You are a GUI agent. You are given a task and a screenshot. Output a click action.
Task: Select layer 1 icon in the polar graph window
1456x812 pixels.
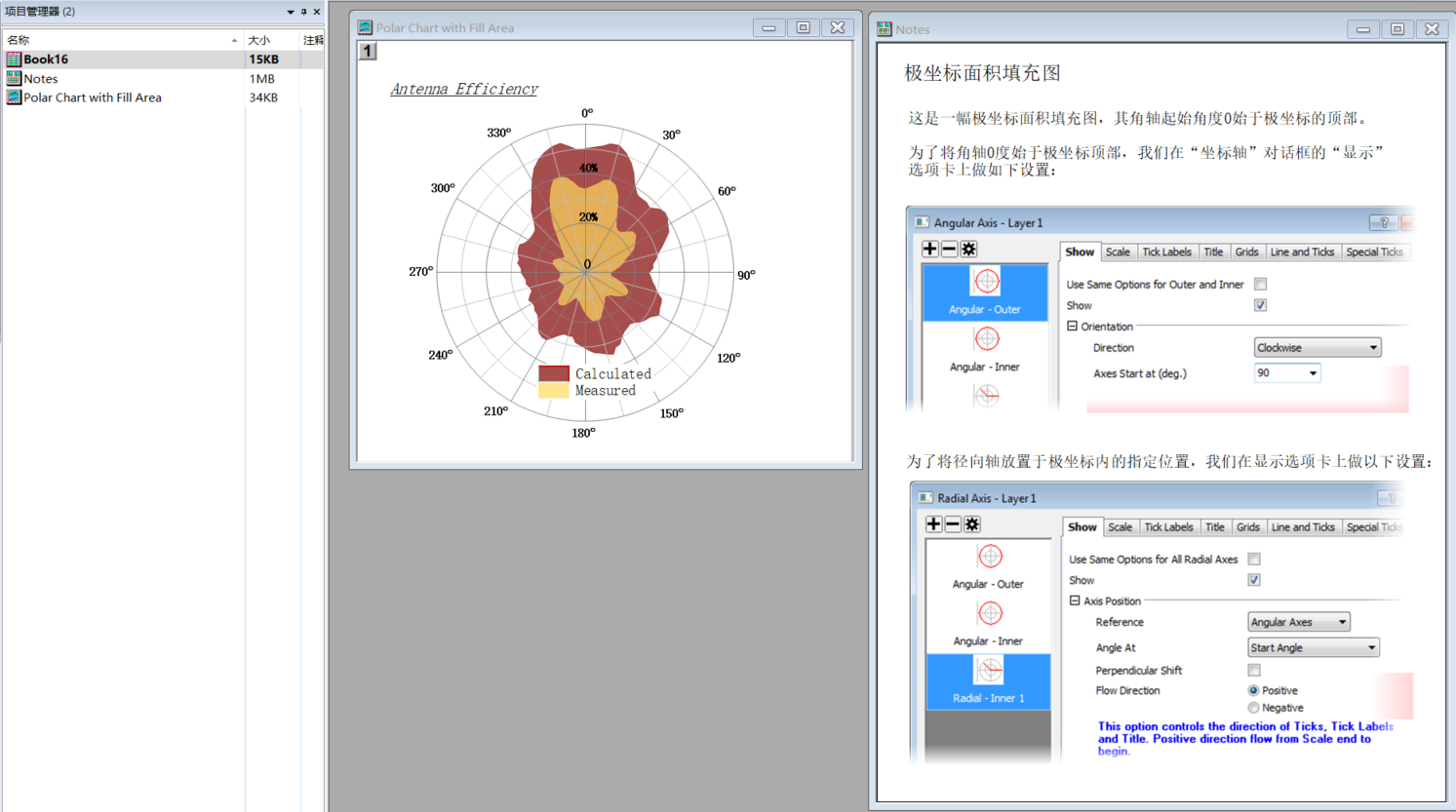coord(368,51)
